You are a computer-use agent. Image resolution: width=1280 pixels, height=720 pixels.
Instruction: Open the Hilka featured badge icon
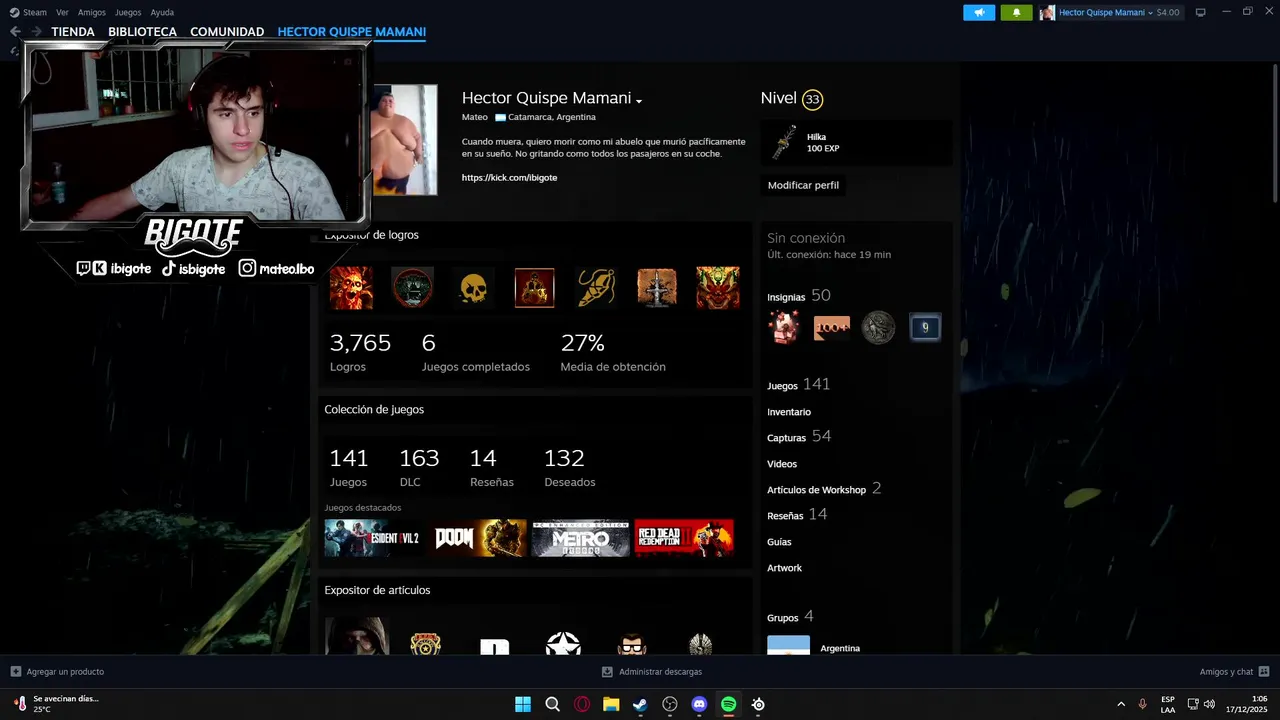tap(784, 143)
